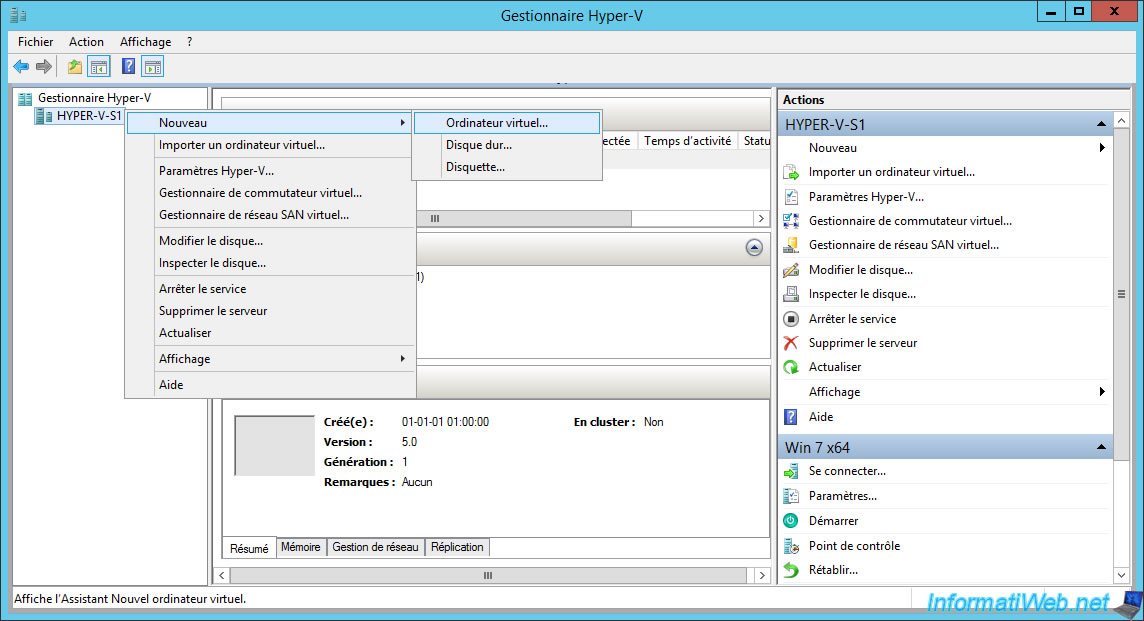Switch to the Mémoire tab
1144x621 pixels.
[301, 547]
